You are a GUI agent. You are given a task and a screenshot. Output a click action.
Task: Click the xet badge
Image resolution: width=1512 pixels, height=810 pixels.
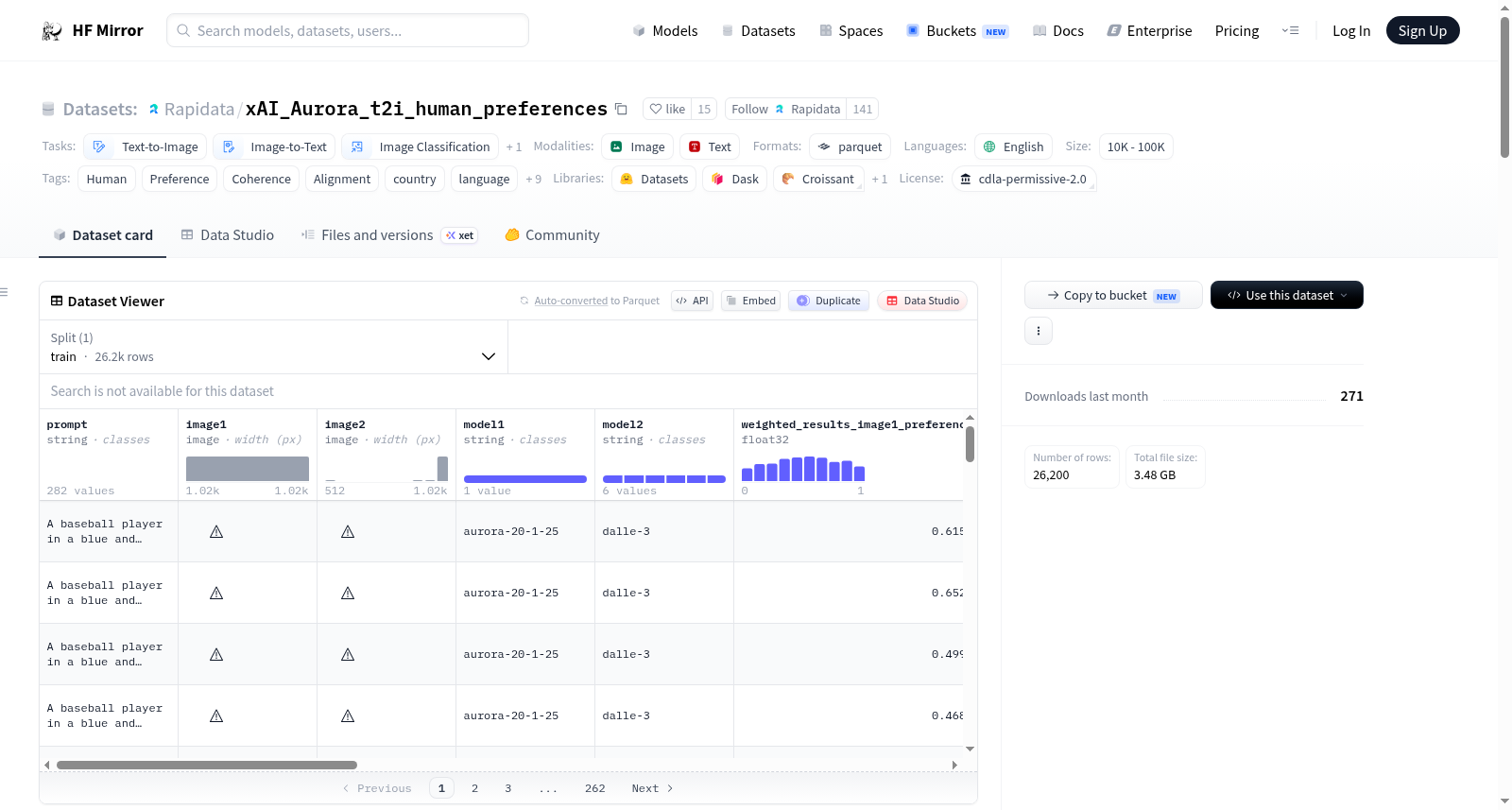pos(460,235)
